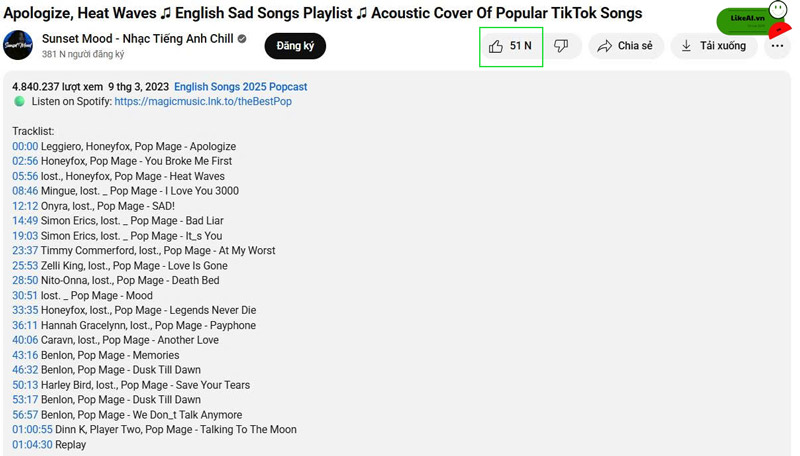Screen dimensions: 800x456
Task: Dislike the video with thumbs down
Action: pyautogui.click(x=562, y=46)
